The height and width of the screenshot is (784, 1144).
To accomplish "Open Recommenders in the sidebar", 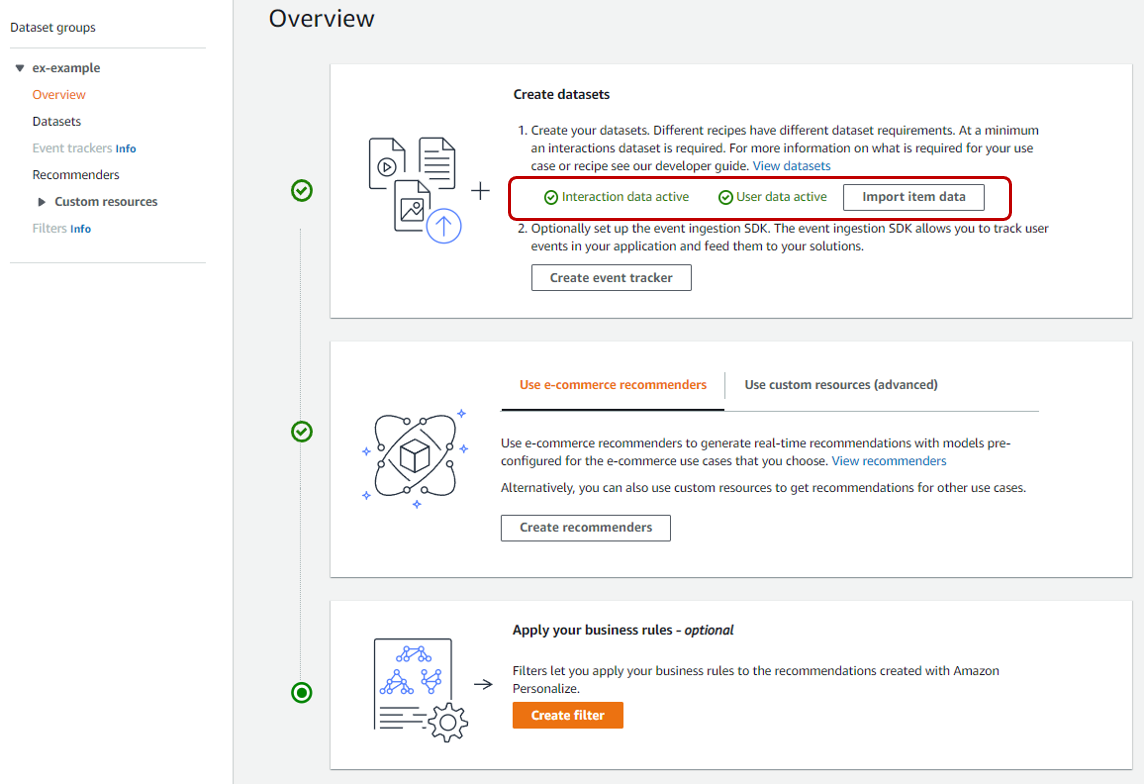I will tap(76, 175).
